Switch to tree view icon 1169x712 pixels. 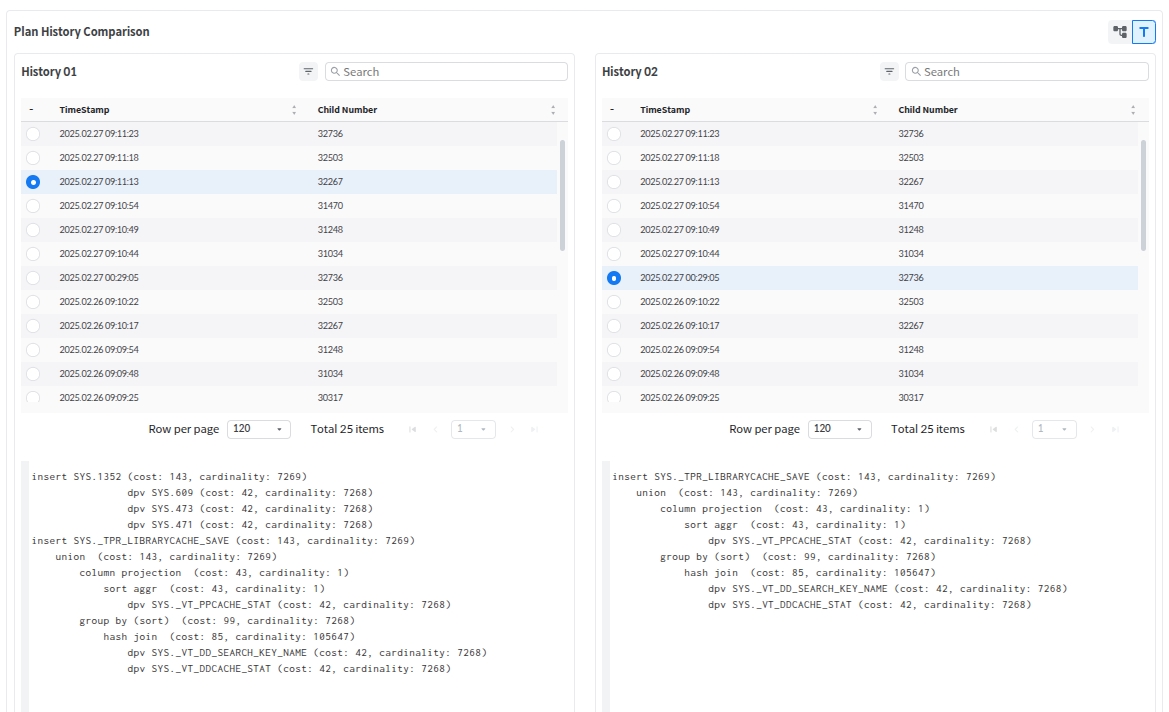click(1119, 32)
